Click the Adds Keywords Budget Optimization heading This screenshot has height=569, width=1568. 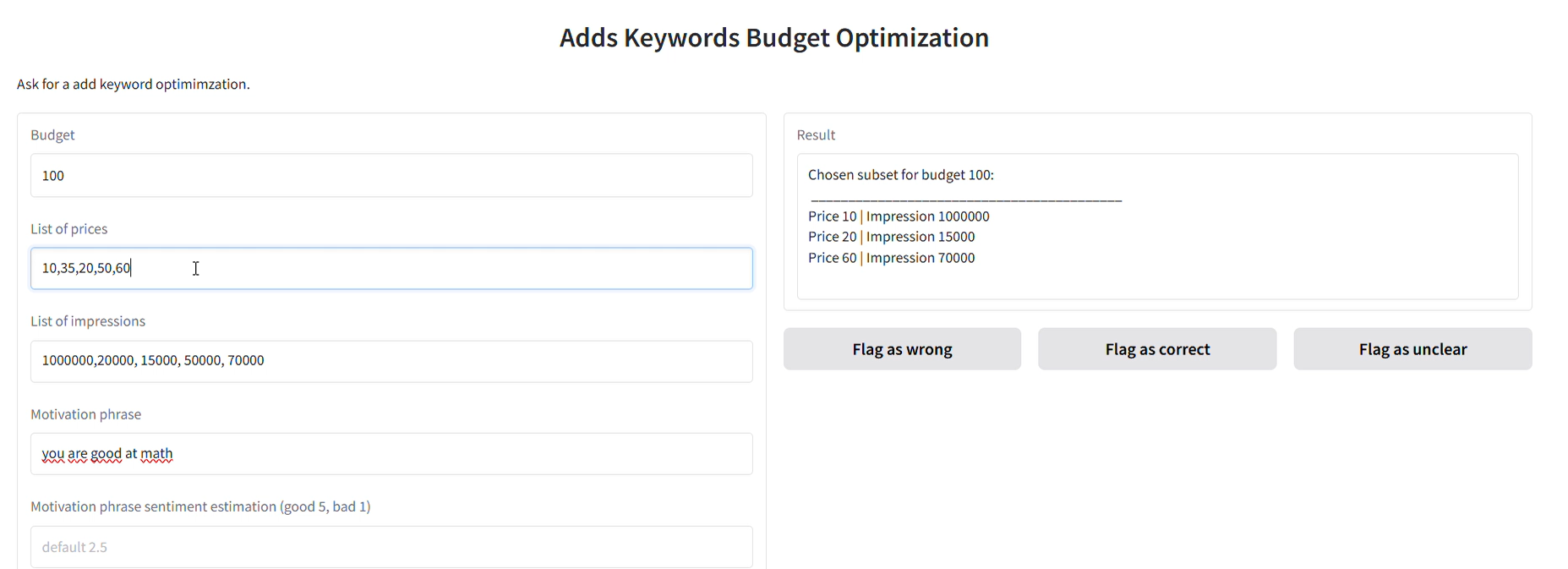click(773, 38)
